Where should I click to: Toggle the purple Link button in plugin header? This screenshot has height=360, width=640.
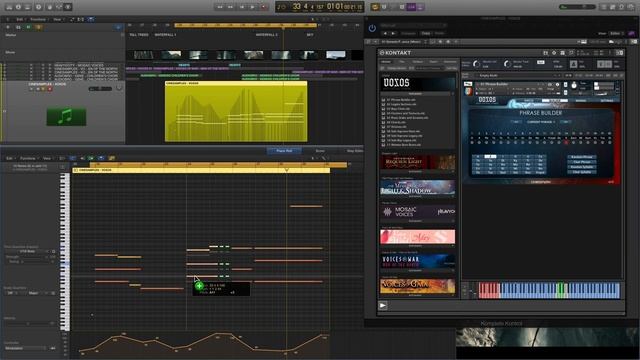click(632, 33)
